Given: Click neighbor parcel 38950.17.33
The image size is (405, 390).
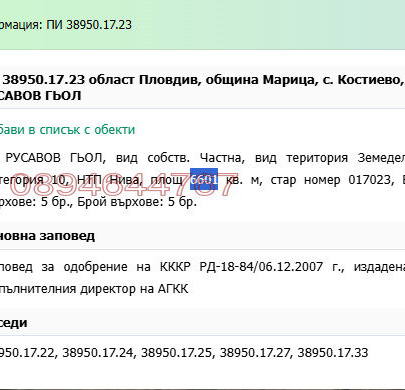Looking at the screenshot, I should point(333,353).
